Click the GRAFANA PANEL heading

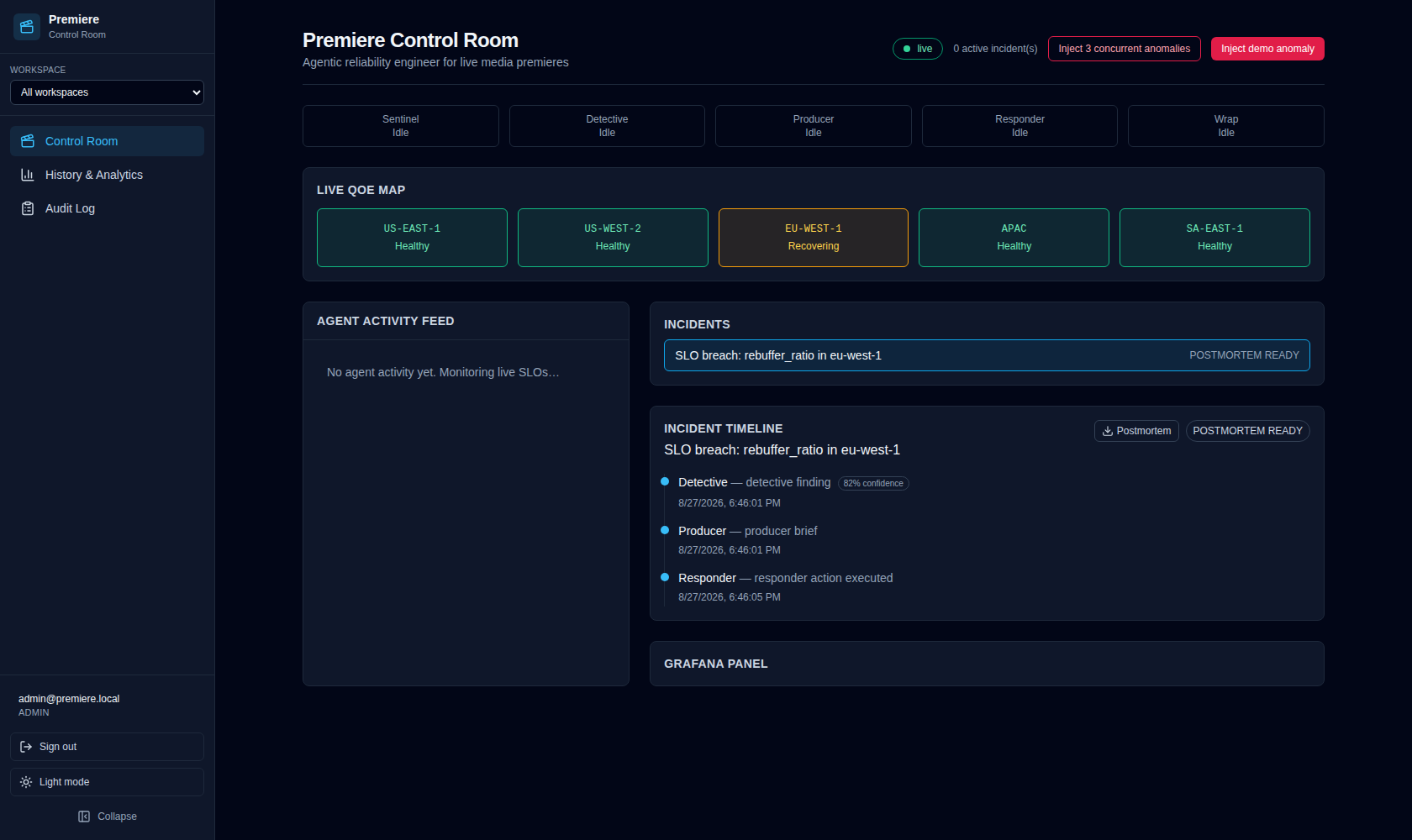(715, 664)
